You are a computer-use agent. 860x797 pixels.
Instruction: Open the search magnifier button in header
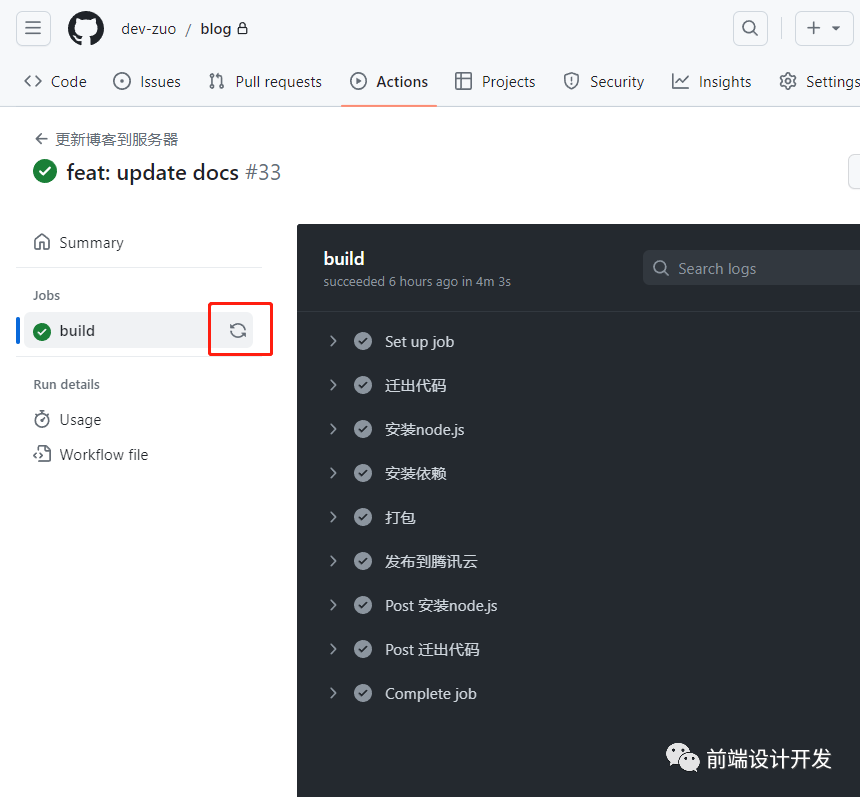click(750, 28)
